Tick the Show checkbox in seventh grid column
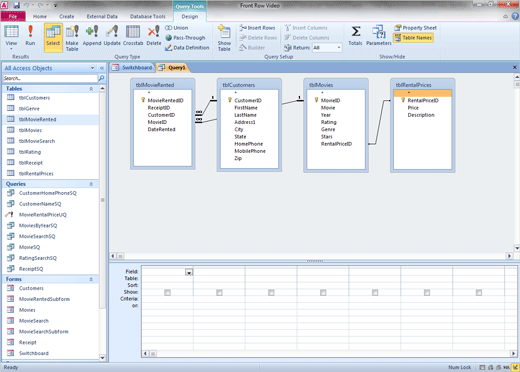 [x=479, y=293]
